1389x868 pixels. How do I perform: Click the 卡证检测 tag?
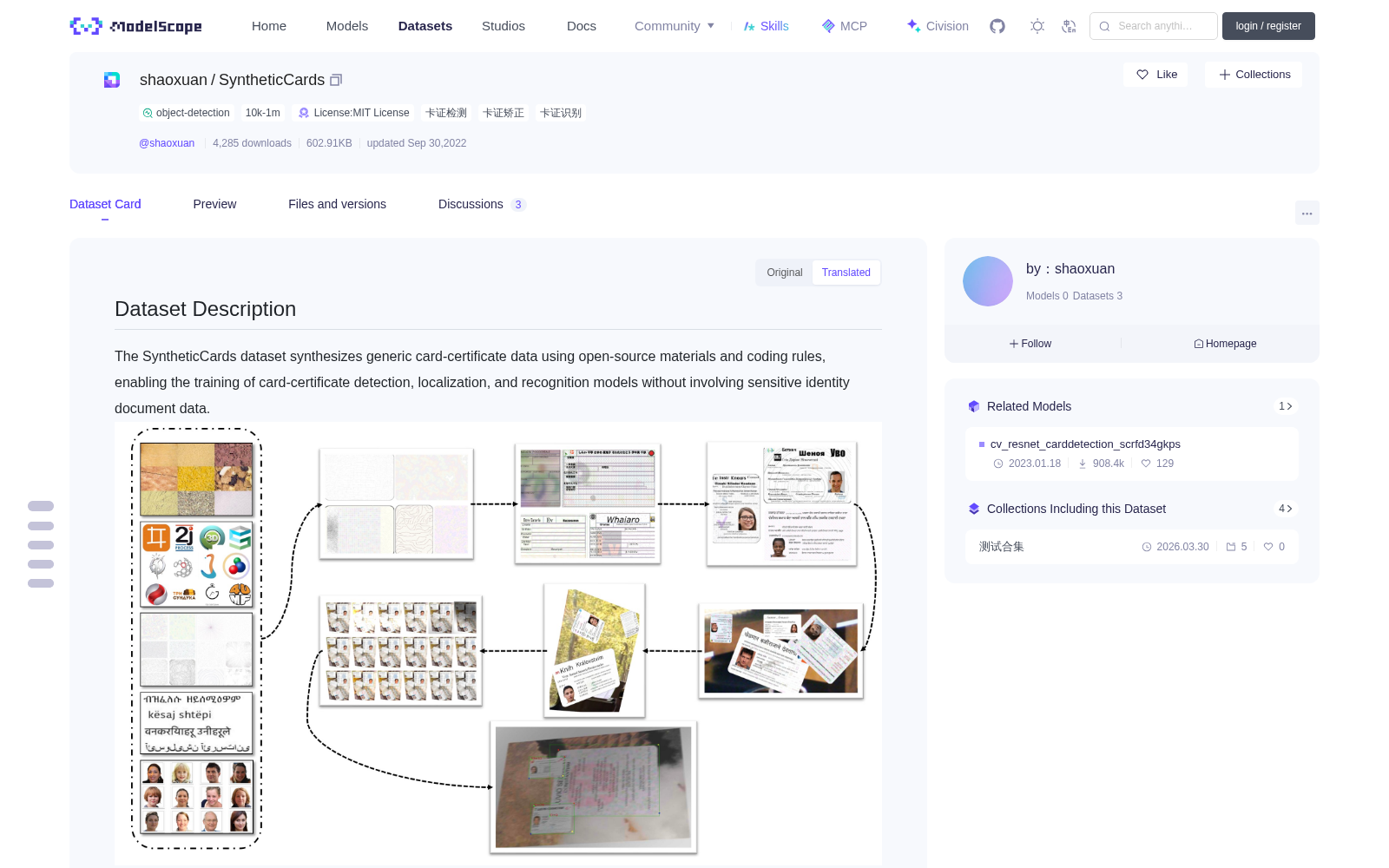tap(446, 113)
